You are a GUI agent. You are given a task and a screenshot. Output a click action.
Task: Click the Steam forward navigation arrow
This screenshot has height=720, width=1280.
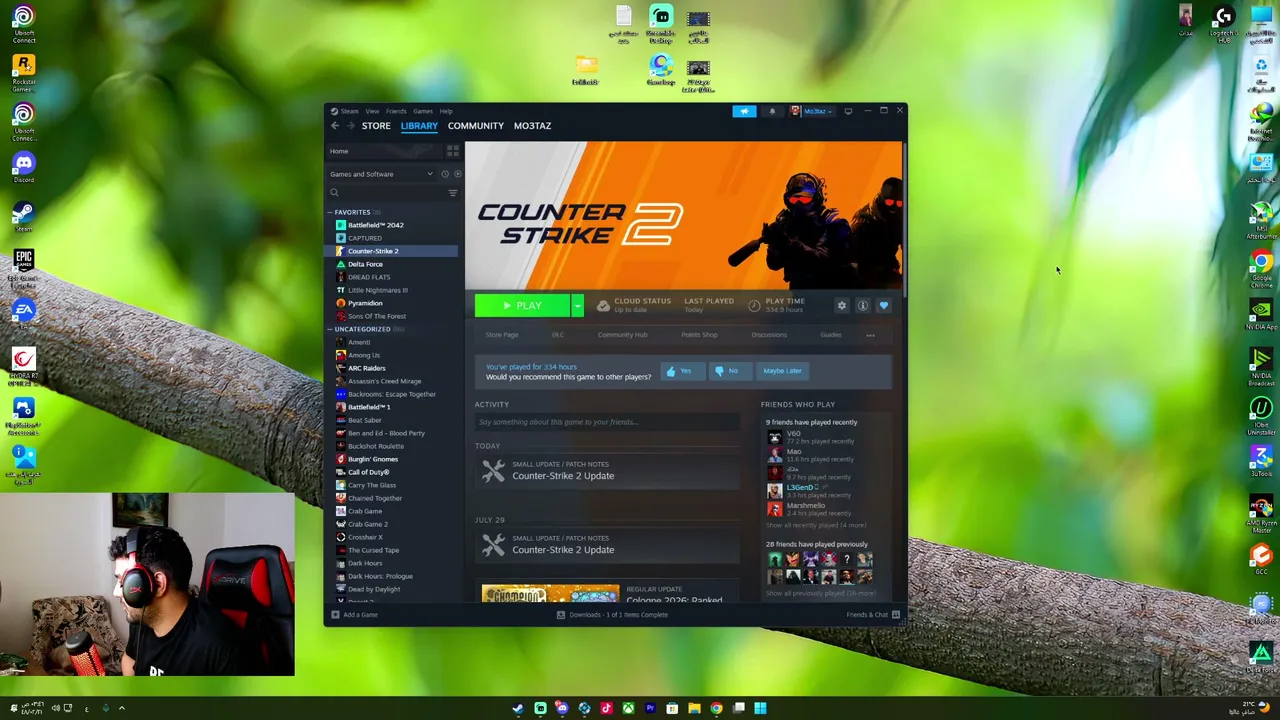coord(350,126)
